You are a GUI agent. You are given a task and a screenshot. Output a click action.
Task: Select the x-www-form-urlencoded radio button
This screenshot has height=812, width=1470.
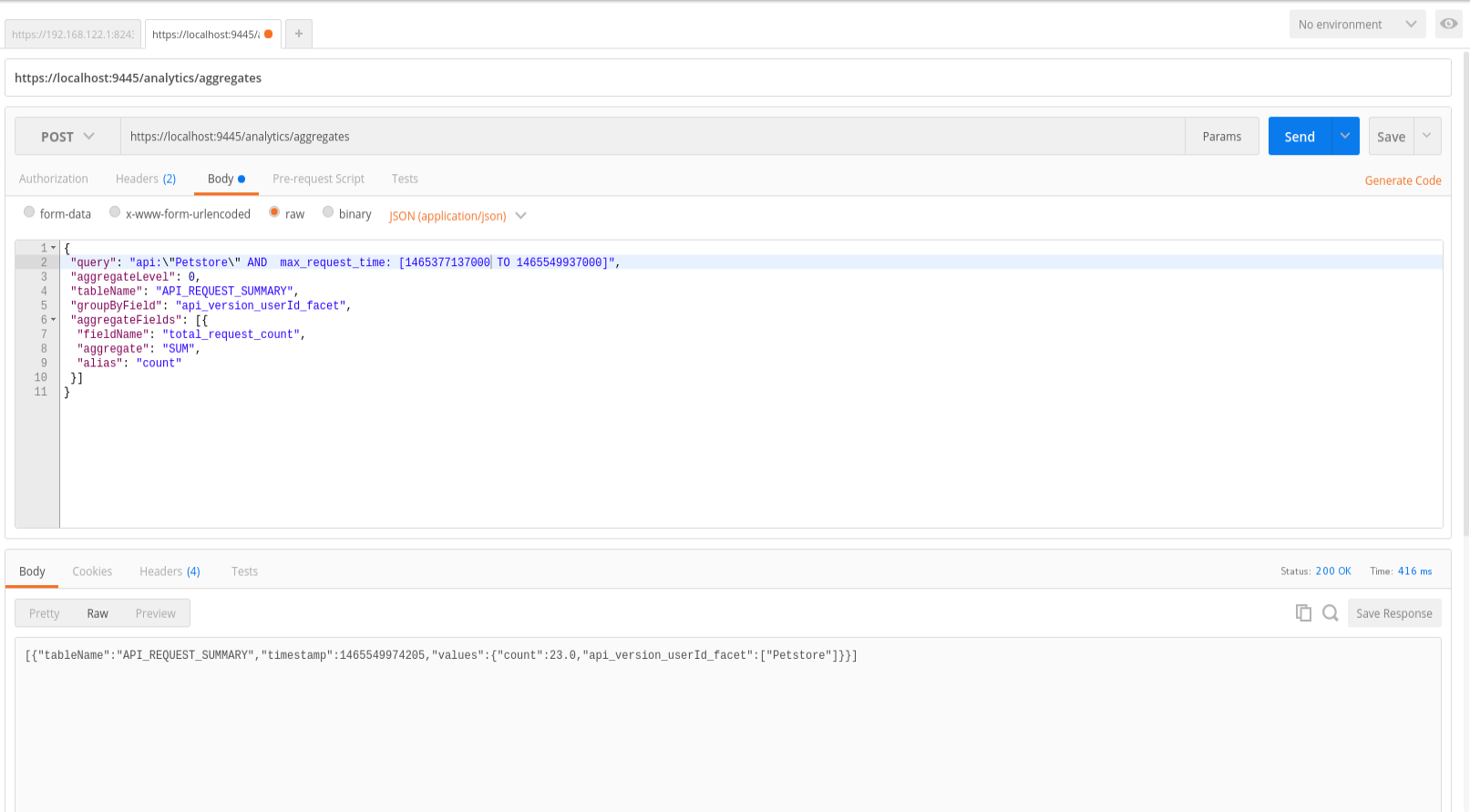click(115, 212)
